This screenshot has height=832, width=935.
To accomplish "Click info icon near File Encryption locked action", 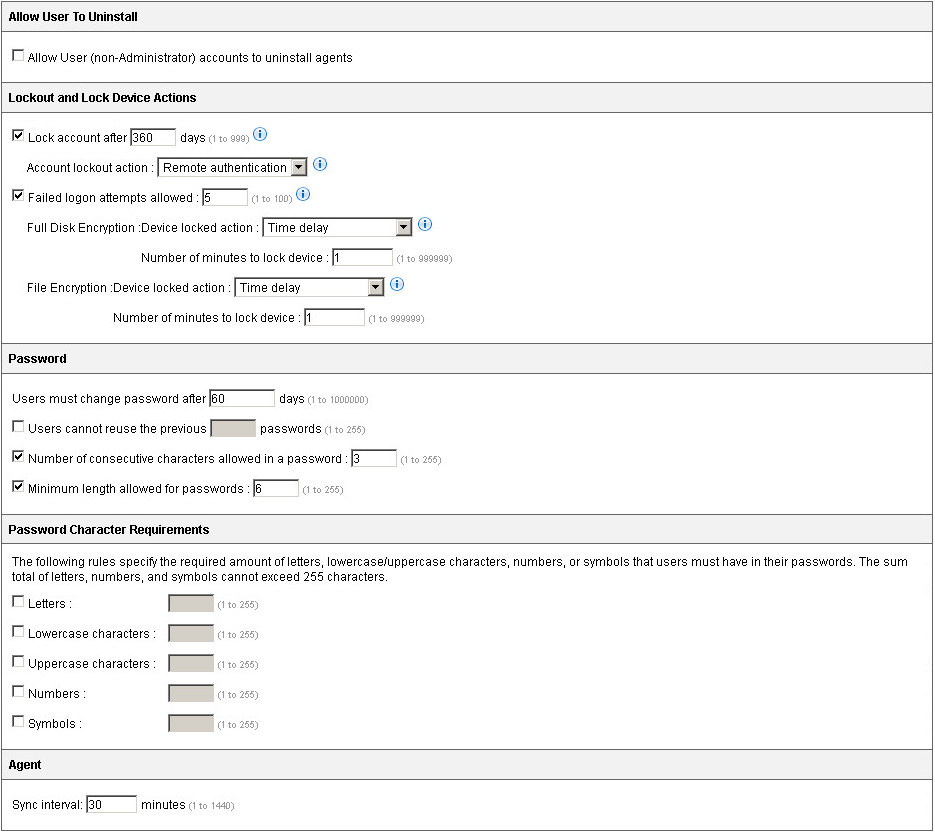I will pos(396,284).
